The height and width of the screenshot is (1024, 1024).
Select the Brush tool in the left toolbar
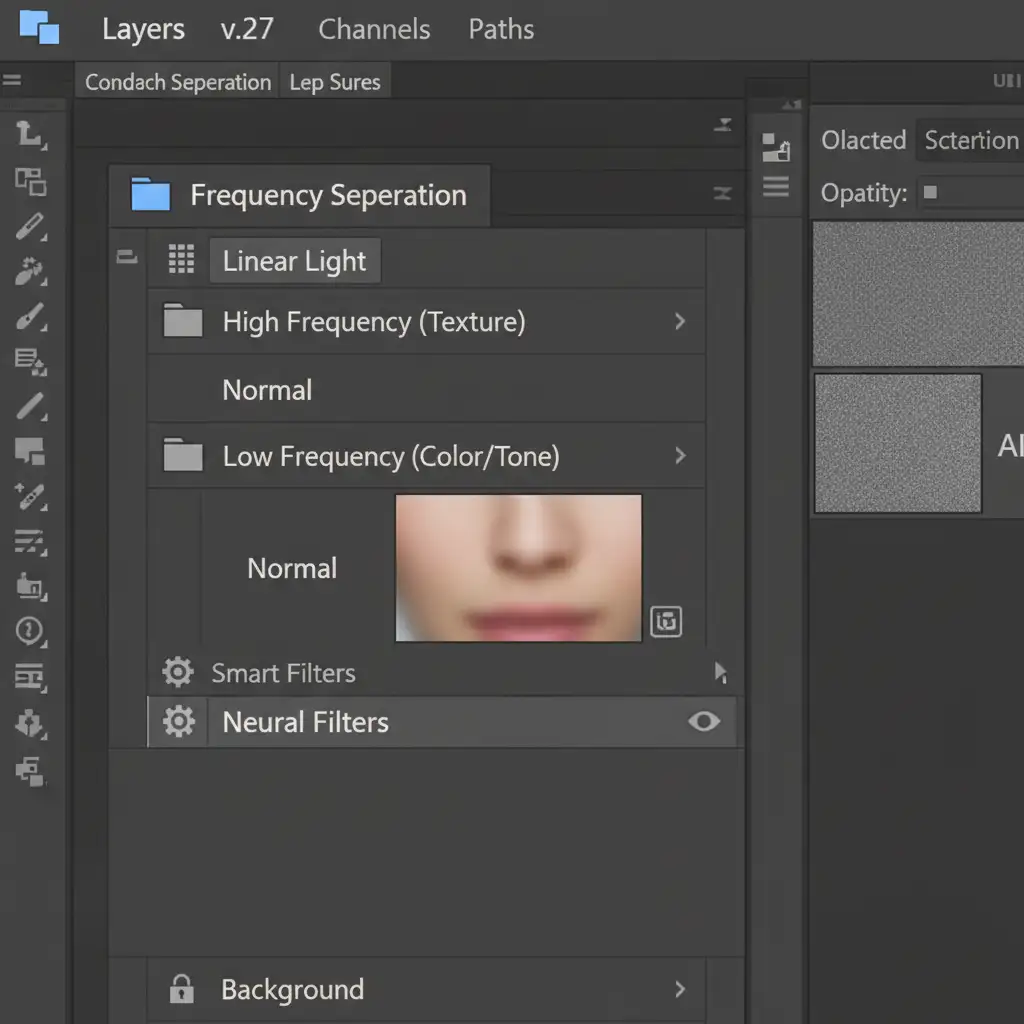(x=30, y=317)
